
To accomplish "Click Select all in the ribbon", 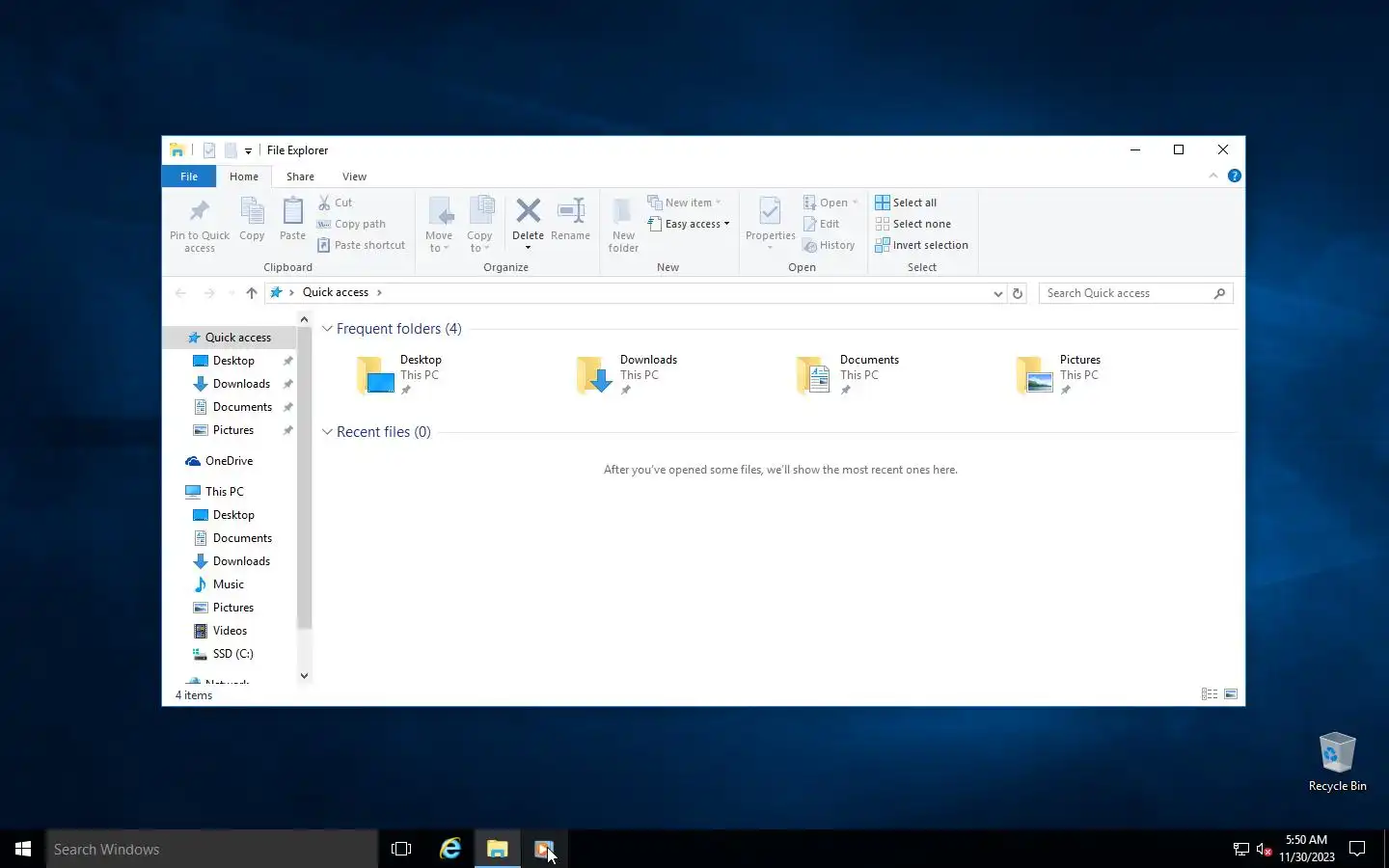I will tap(906, 203).
